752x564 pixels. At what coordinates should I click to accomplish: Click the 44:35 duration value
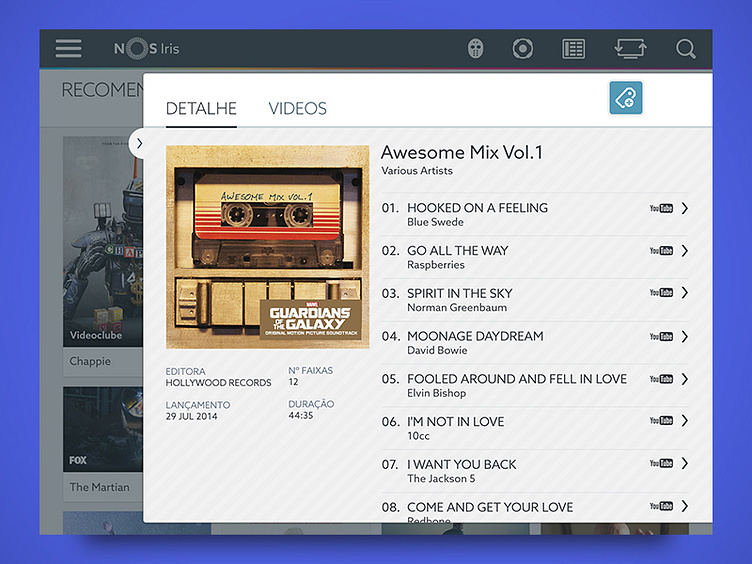coord(301,415)
